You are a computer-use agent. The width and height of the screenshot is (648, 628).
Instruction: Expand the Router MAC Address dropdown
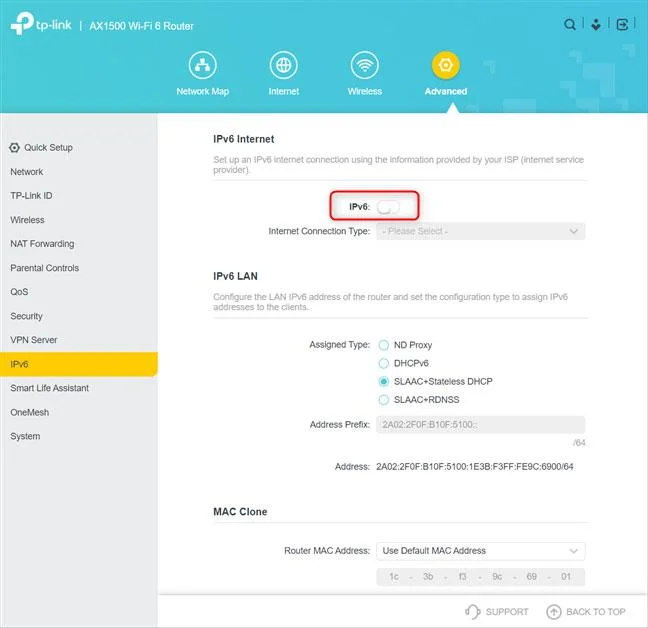click(481, 551)
